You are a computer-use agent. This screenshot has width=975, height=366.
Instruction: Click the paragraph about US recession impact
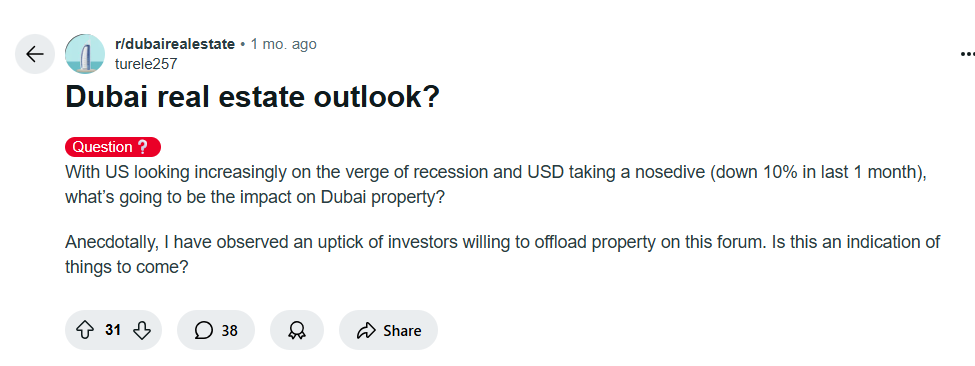[x=496, y=185]
